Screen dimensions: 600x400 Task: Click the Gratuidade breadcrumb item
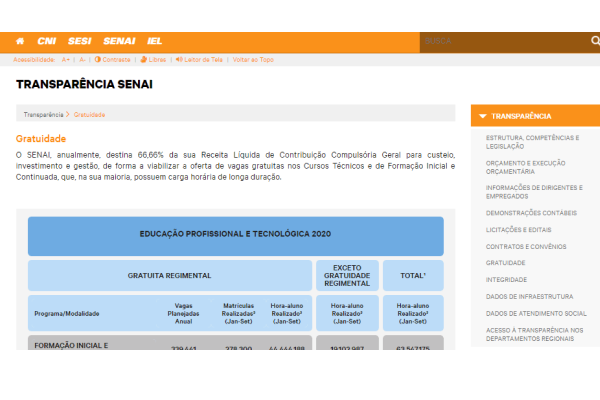(89, 115)
